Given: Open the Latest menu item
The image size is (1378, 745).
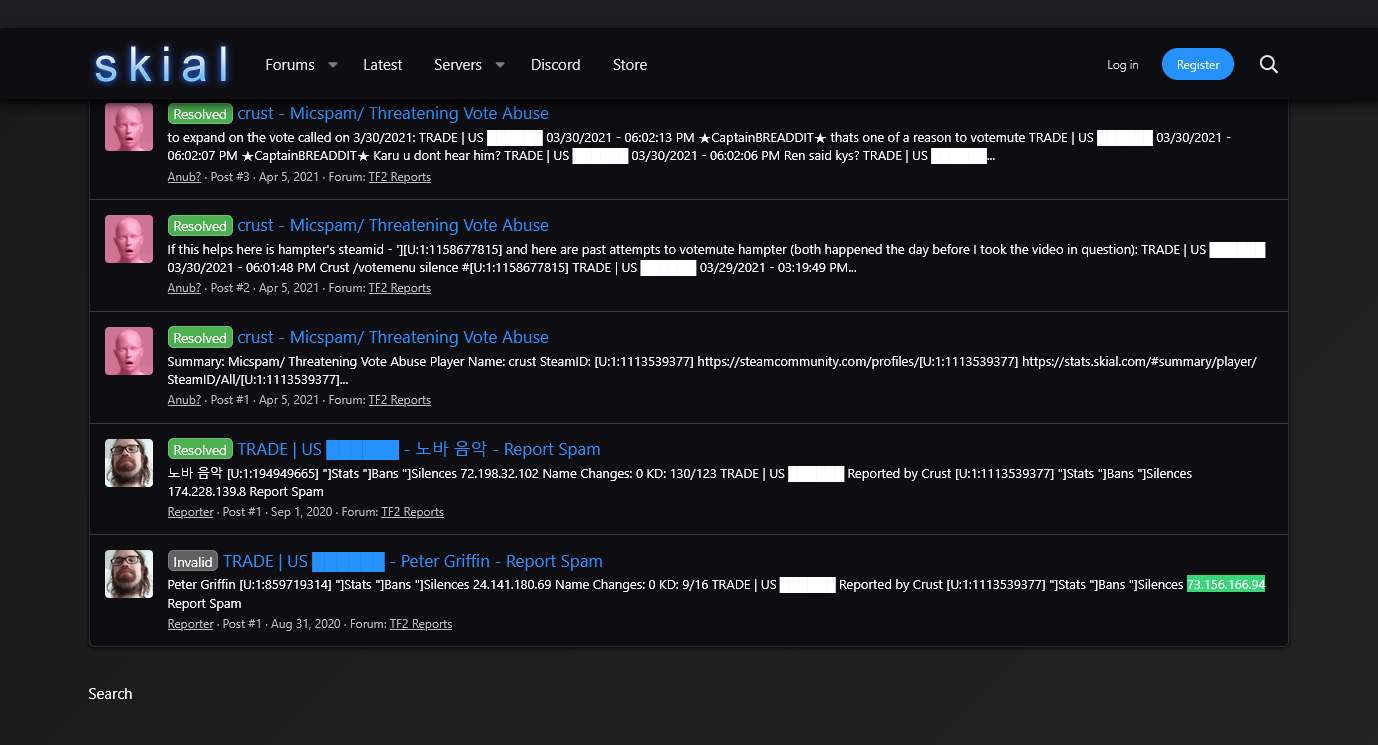Looking at the screenshot, I should click(382, 64).
